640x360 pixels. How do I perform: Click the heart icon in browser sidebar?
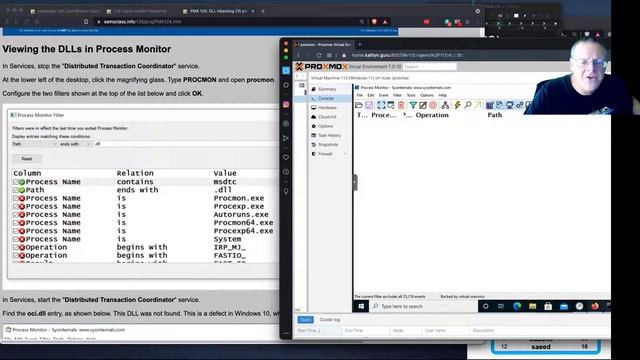click(286, 157)
